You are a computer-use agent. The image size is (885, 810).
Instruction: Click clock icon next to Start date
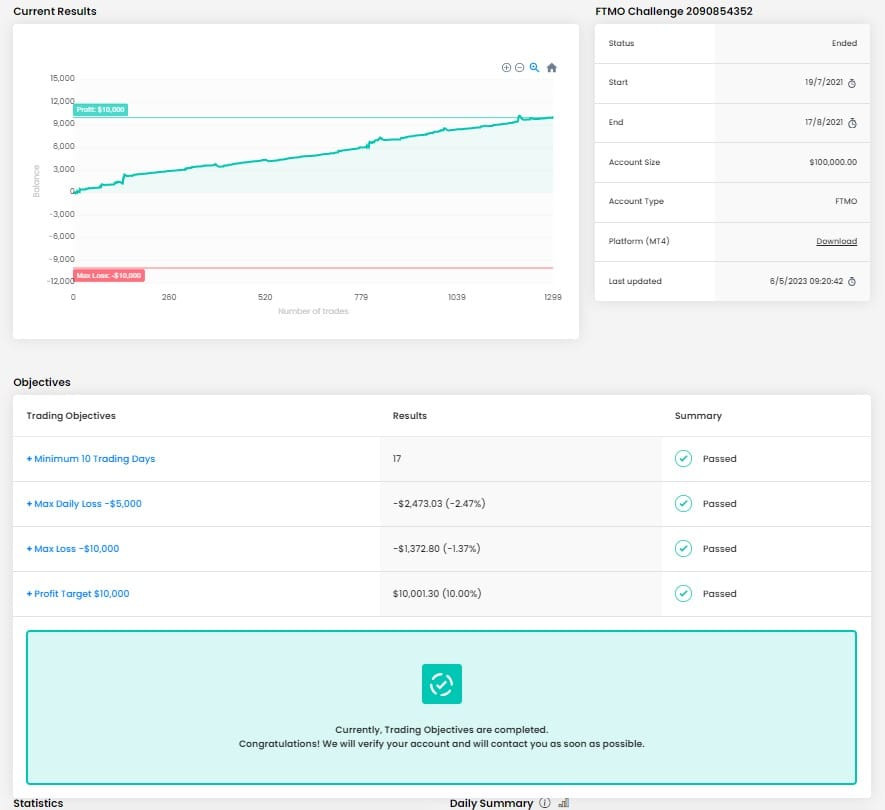coord(852,84)
